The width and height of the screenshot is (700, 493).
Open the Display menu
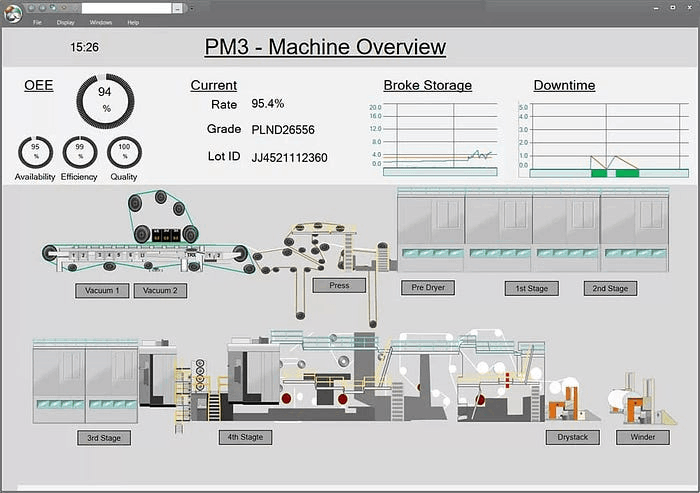[65, 21]
